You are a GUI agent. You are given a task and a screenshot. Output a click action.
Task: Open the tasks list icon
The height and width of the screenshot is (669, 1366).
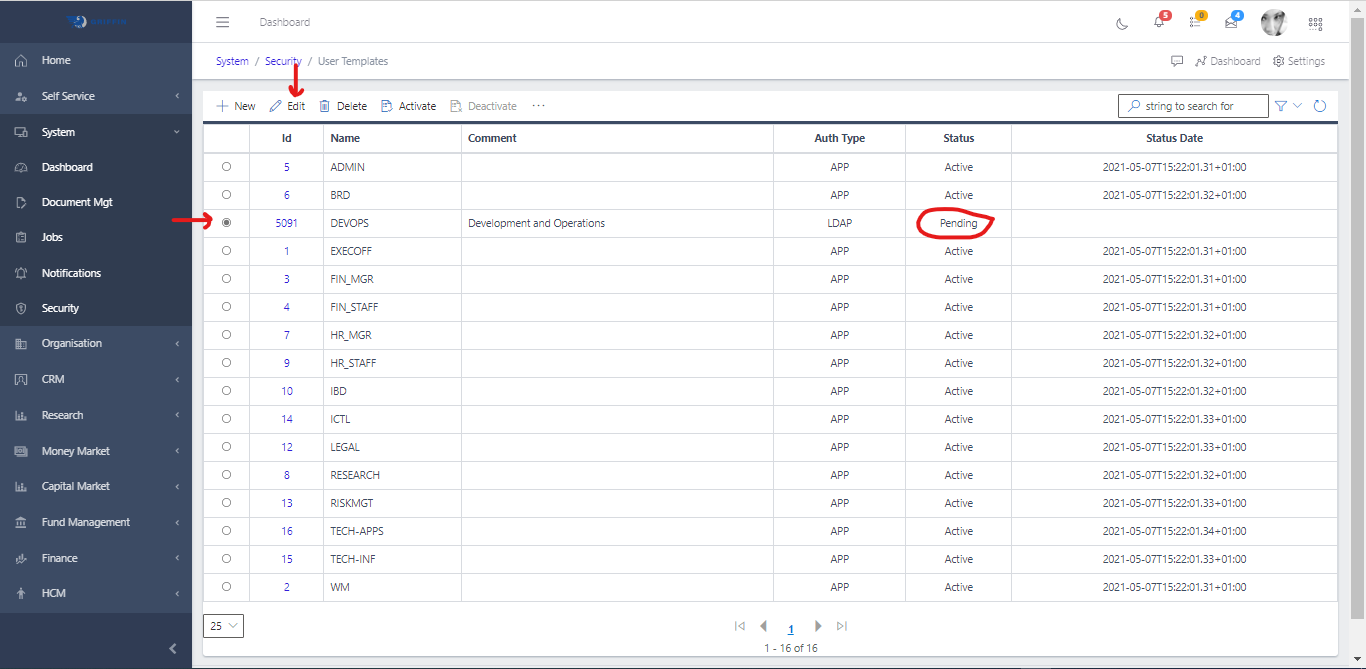pos(1195,23)
